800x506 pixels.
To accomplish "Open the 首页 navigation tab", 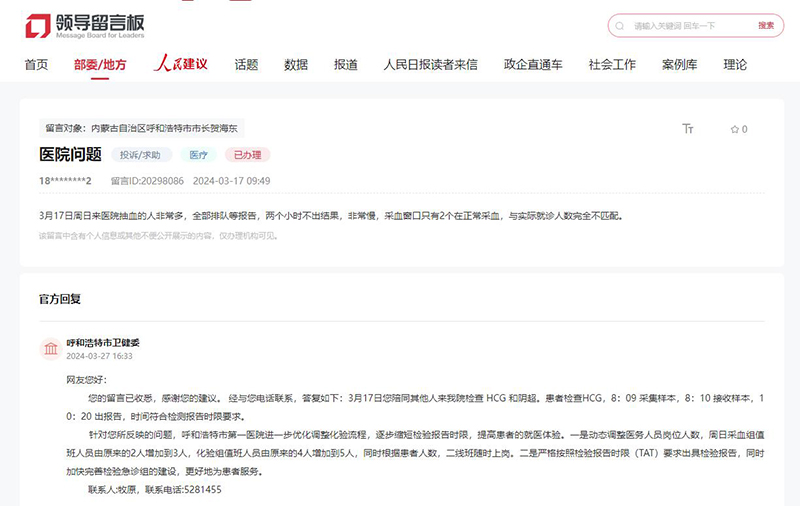I will pos(36,65).
